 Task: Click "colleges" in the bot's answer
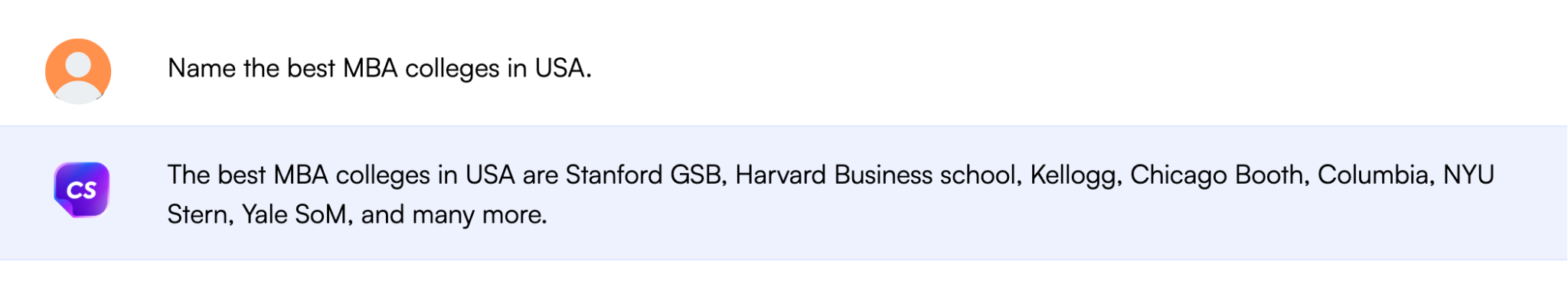(384, 175)
